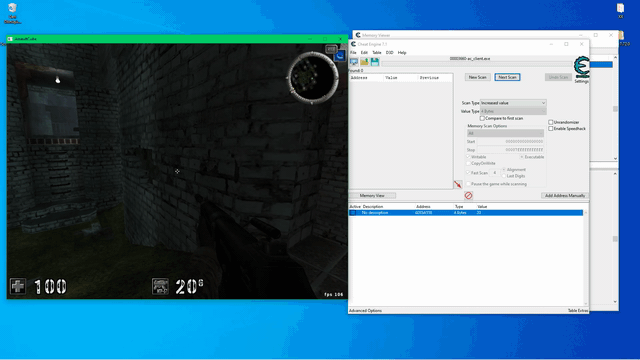Image resolution: width=640 pixels, height=360 pixels.
Task: Click Add Address Manually button
Action: (565, 196)
